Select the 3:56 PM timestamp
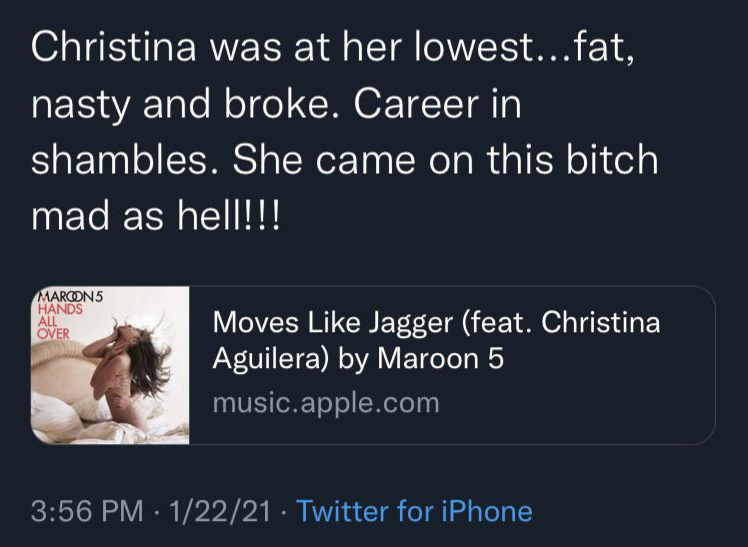 click(88, 512)
